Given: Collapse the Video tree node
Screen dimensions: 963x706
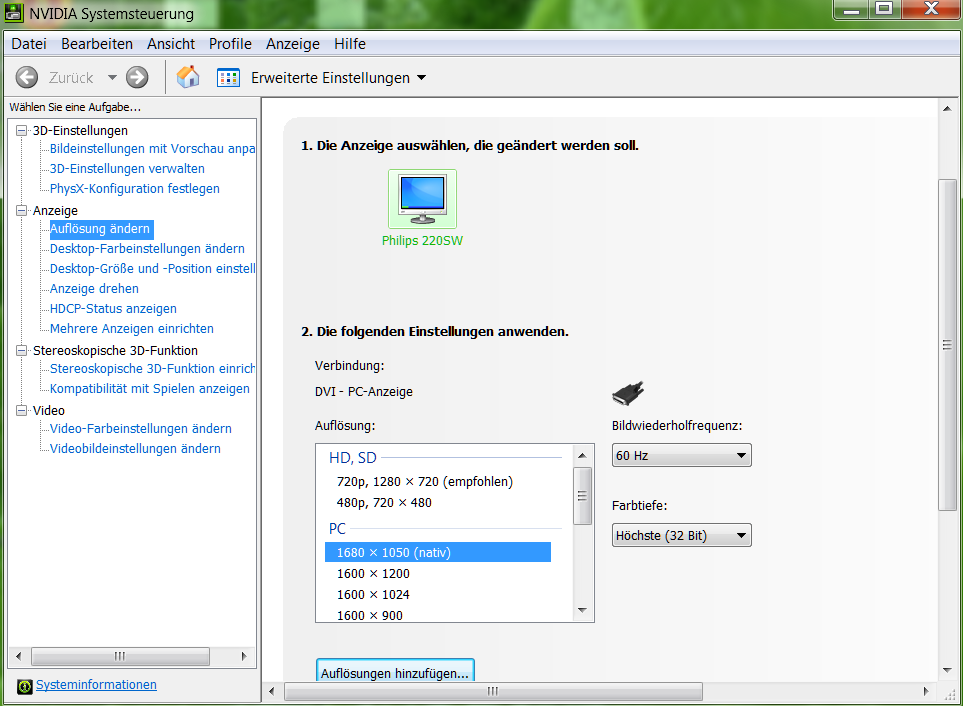Looking at the screenshot, I should point(21,410).
